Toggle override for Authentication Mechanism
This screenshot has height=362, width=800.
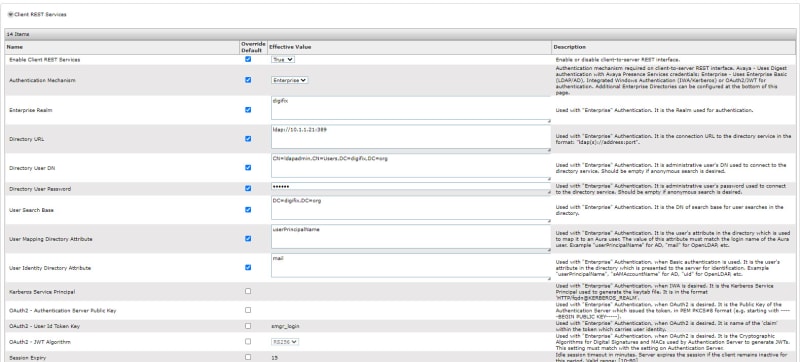point(248,80)
